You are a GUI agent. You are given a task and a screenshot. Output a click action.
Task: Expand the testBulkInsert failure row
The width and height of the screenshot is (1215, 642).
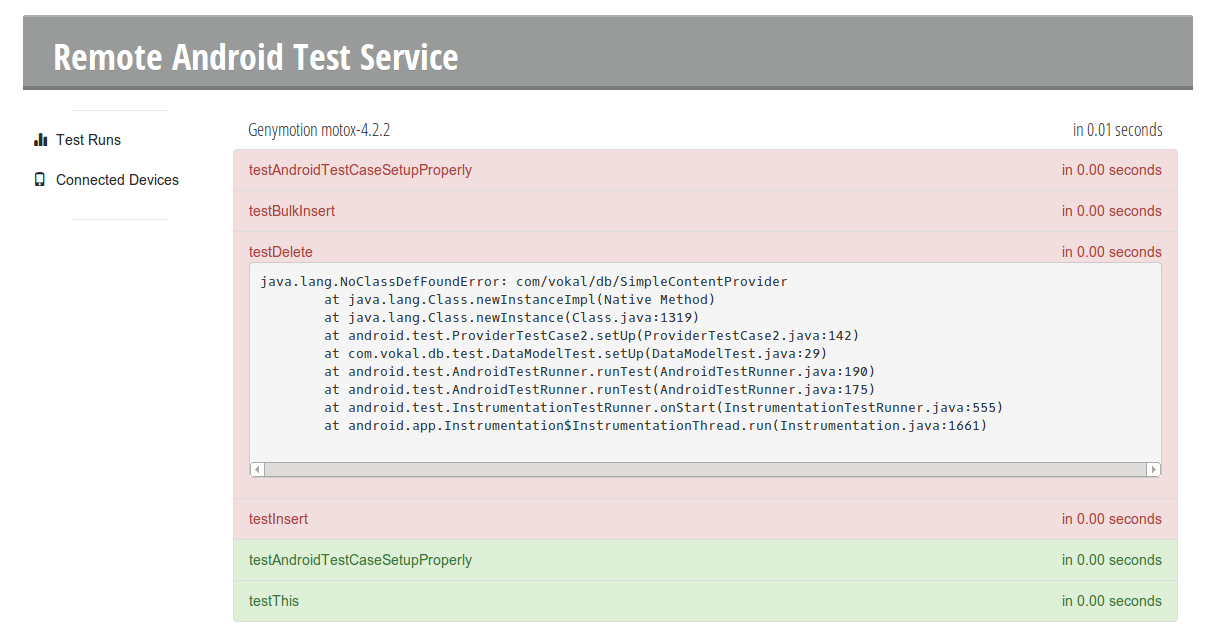pyautogui.click(x=292, y=211)
